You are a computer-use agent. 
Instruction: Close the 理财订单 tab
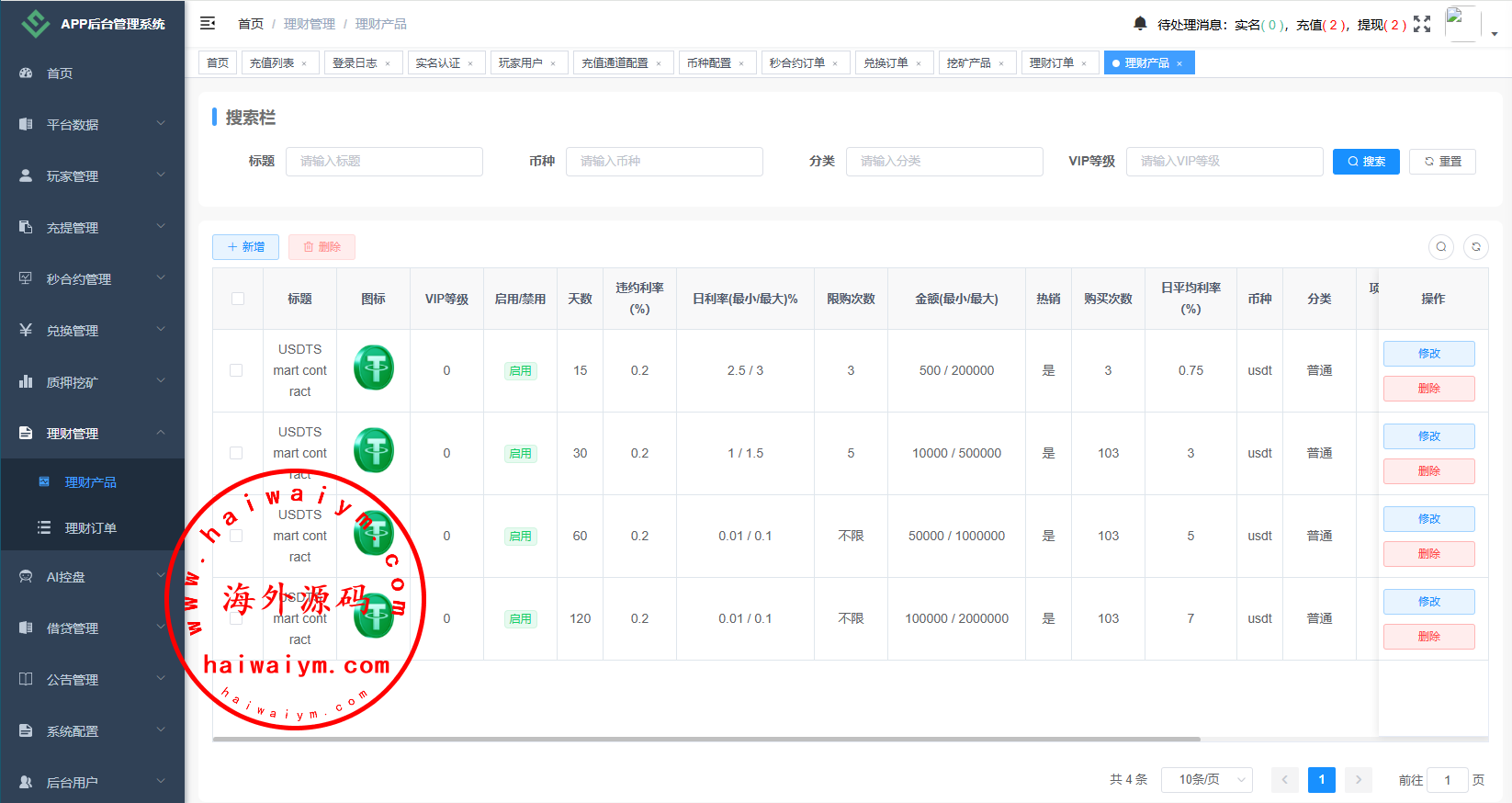1084,63
